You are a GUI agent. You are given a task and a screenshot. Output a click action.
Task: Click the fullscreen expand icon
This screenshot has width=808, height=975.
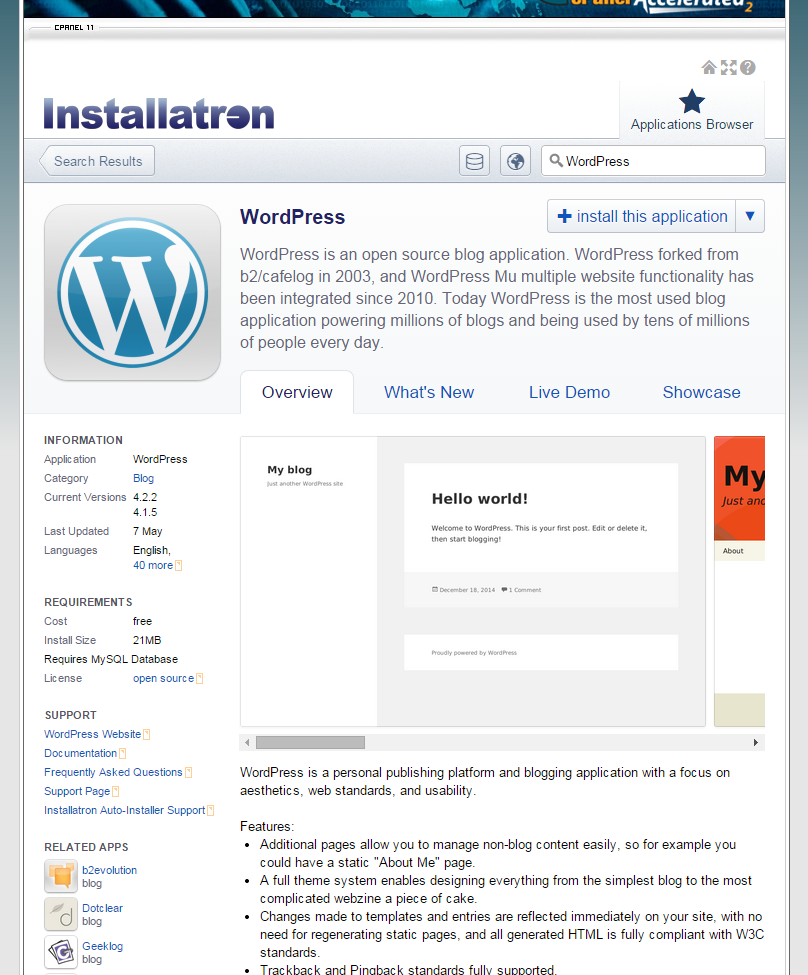pos(728,67)
